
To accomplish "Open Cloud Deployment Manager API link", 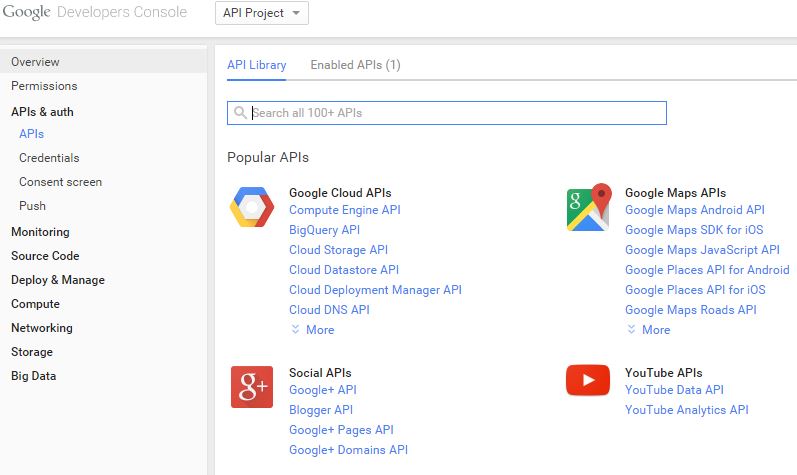I will (376, 290).
